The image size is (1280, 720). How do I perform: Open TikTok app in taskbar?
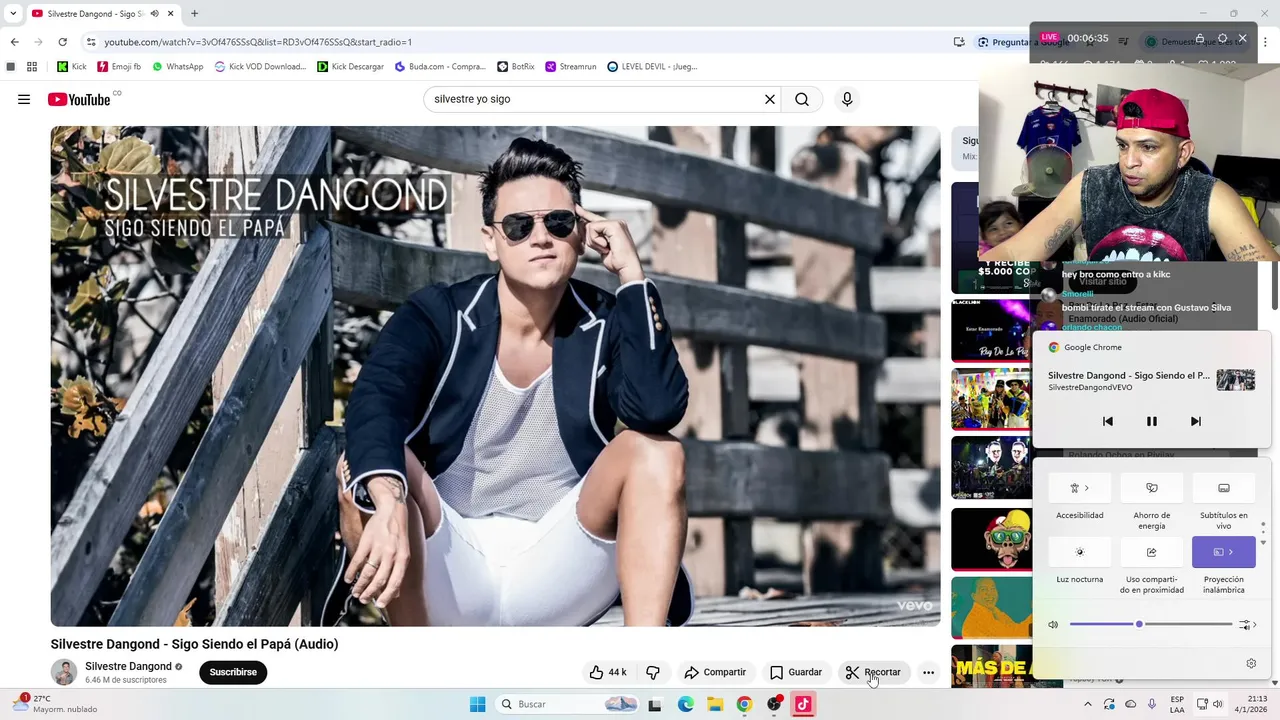(x=803, y=704)
